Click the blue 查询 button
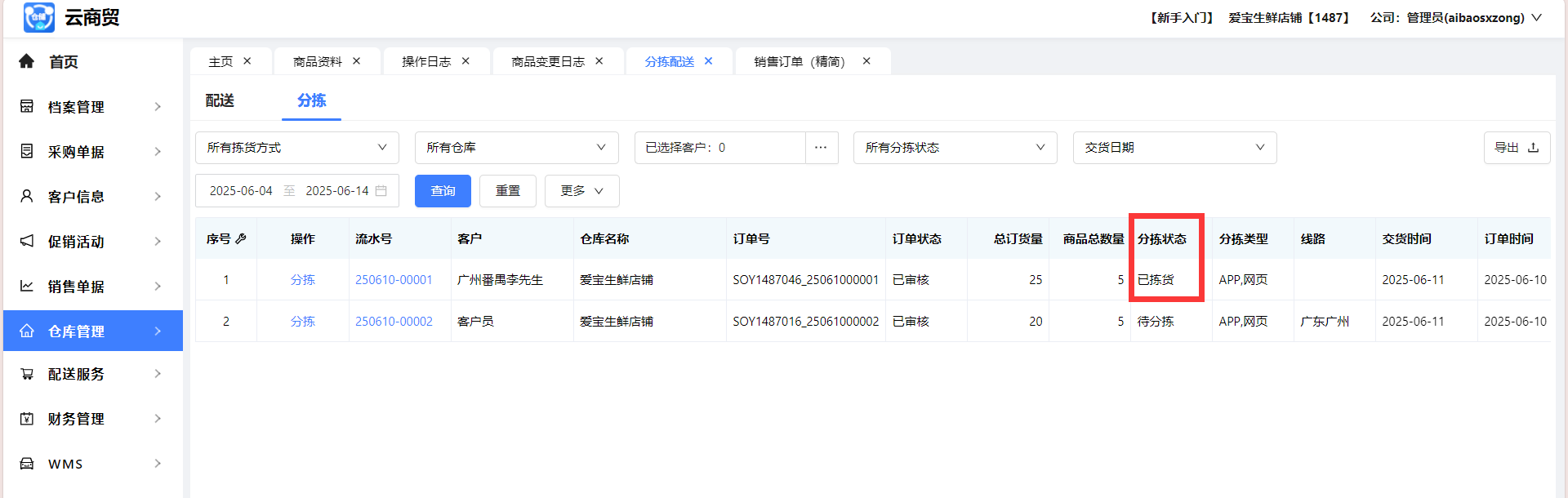This screenshot has width=1568, height=498. pos(443,190)
